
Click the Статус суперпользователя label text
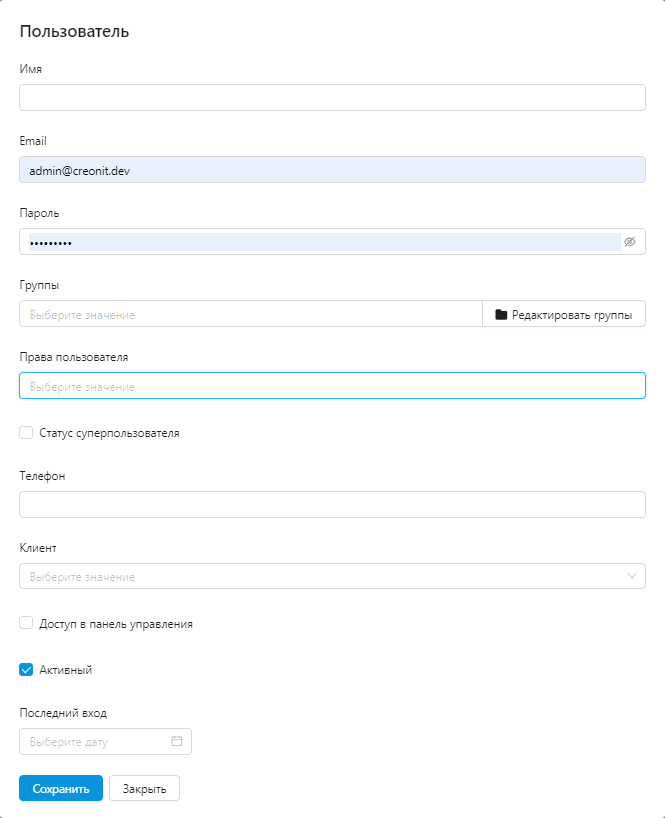pyautogui.click(x=110, y=433)
